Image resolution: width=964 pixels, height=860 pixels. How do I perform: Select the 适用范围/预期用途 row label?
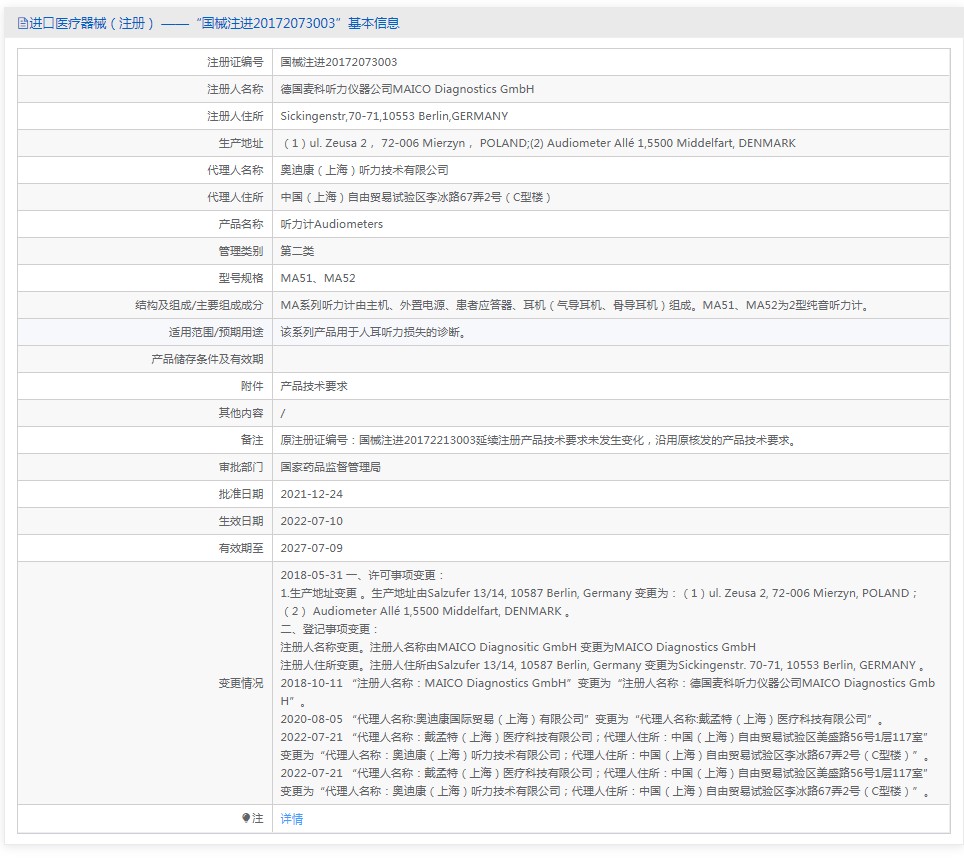coord(216,333)
